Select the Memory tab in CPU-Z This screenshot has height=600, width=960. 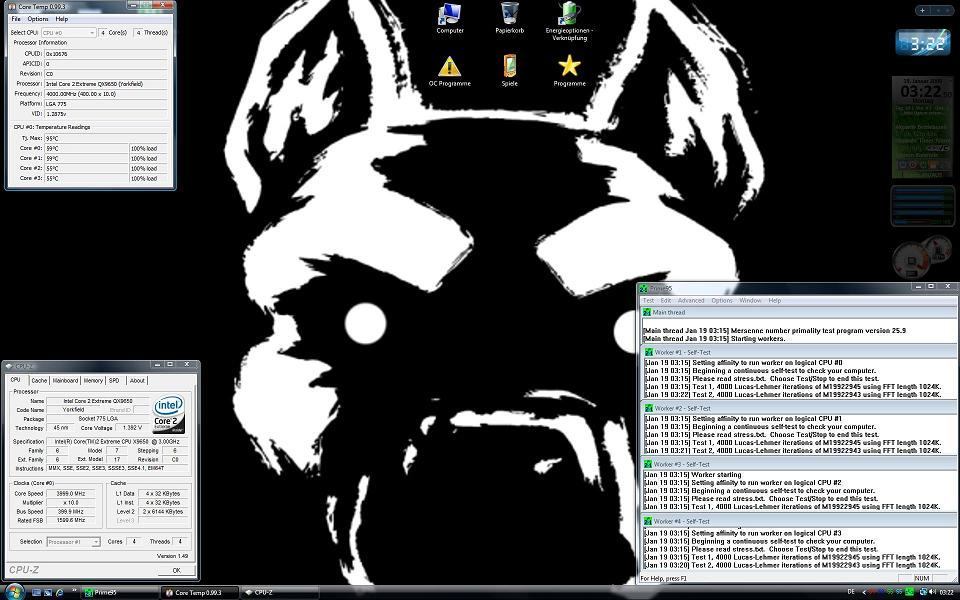(x=93, y=380)
